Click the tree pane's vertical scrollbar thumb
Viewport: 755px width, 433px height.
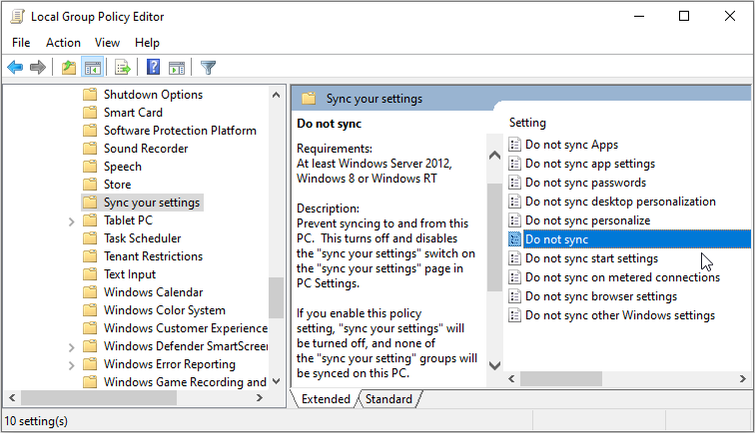pyautogui.click(x=276, y=296)
